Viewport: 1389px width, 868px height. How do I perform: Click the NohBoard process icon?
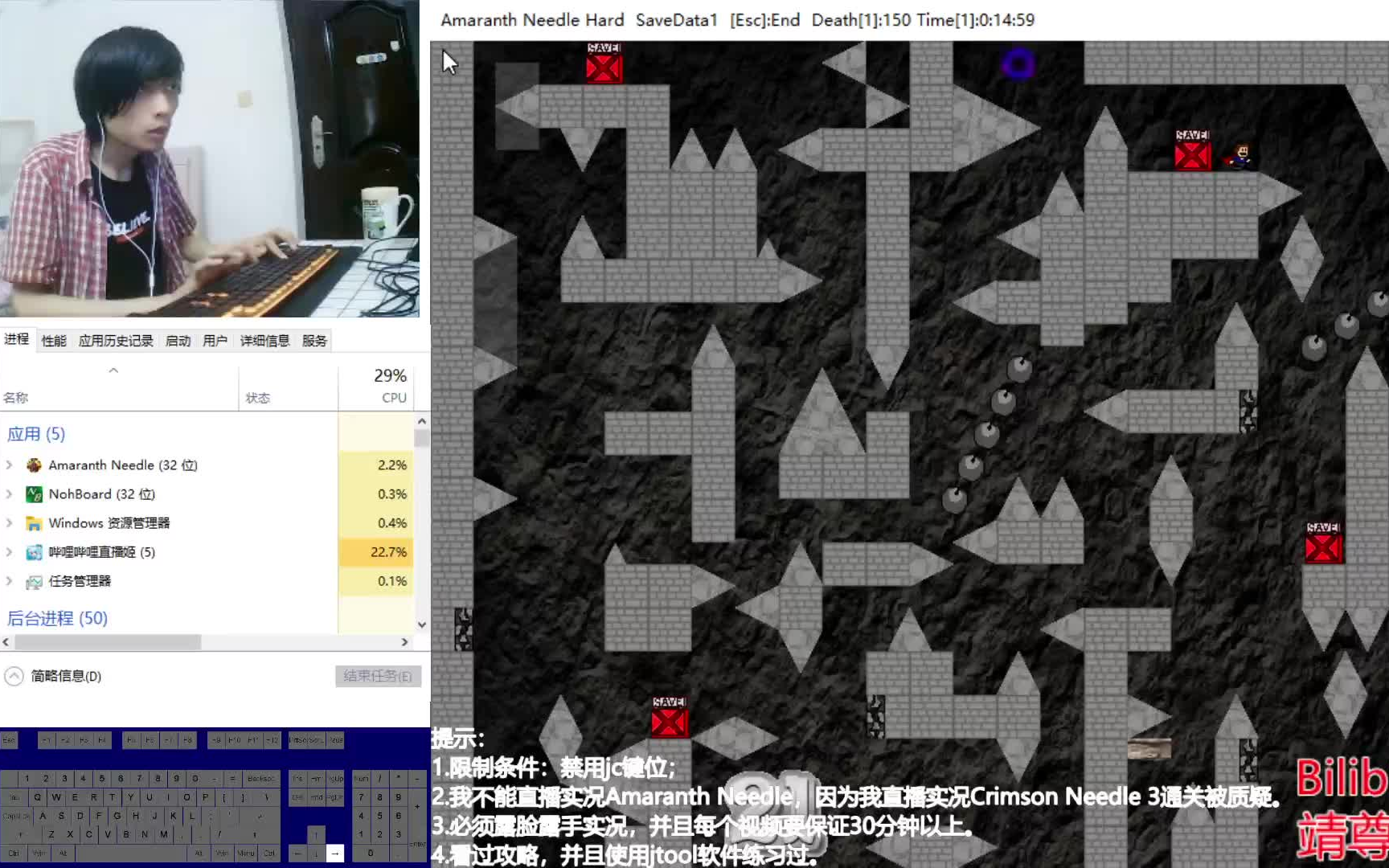tap(34, 494)
